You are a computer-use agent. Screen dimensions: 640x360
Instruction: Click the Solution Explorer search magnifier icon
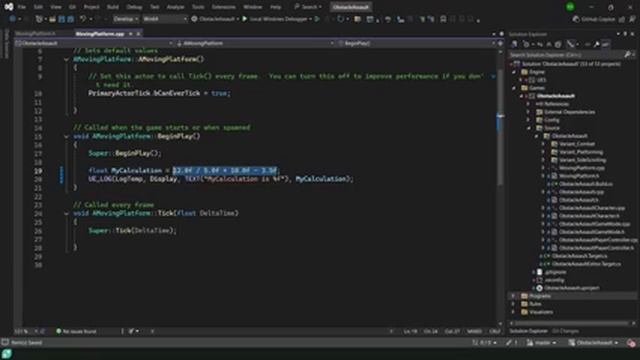(x=627, y=54)
